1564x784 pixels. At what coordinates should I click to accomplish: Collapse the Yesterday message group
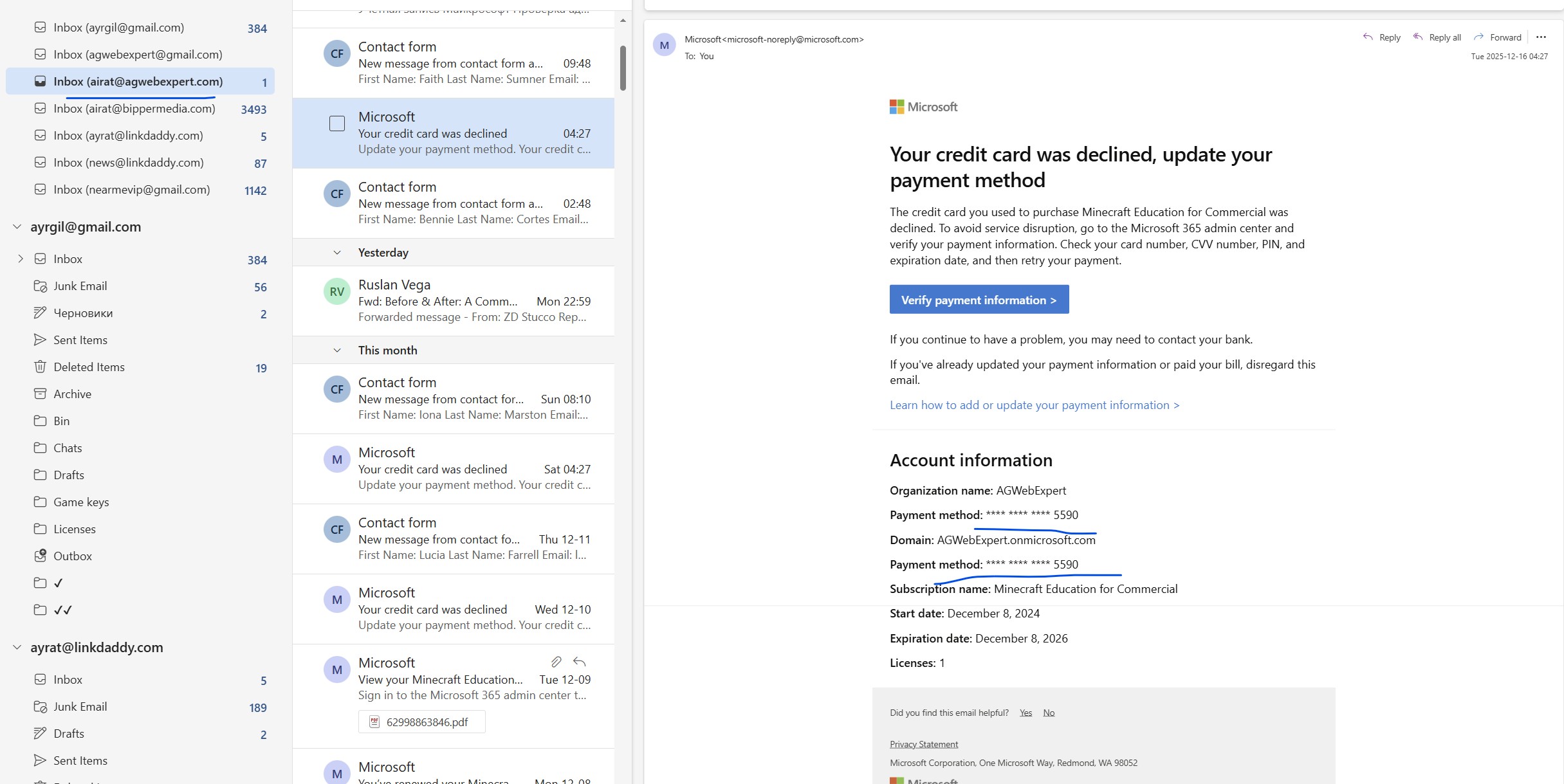[x=336, y=253]
